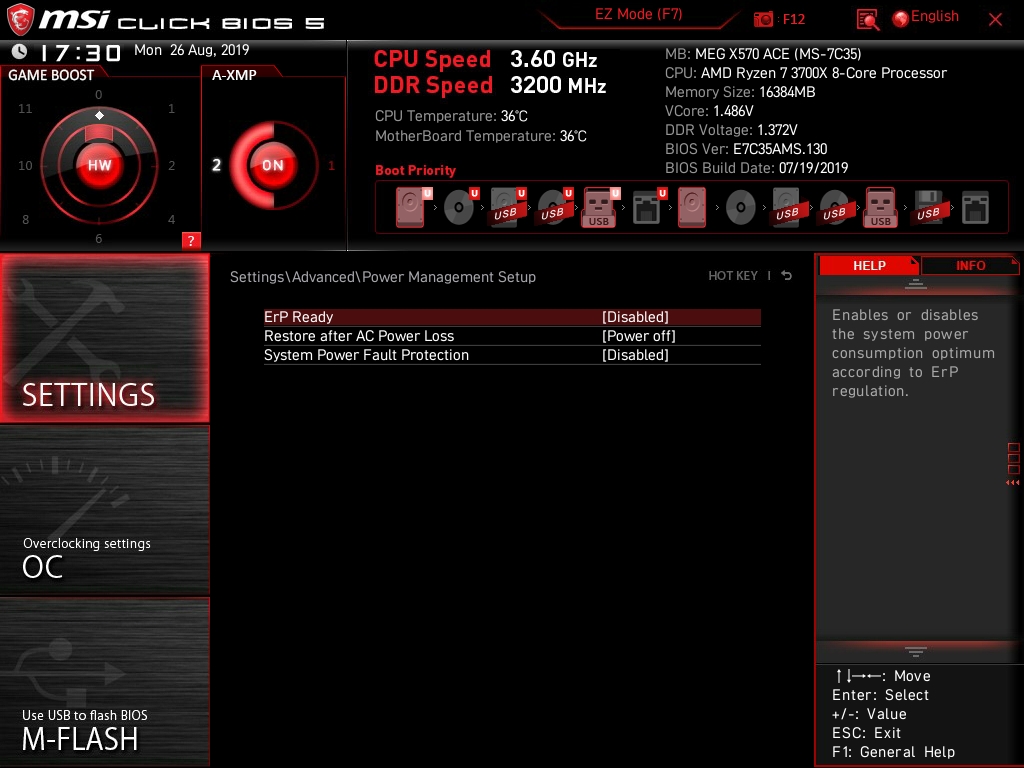Click the MSI dragon shield logo

click(x=20, y=19)
